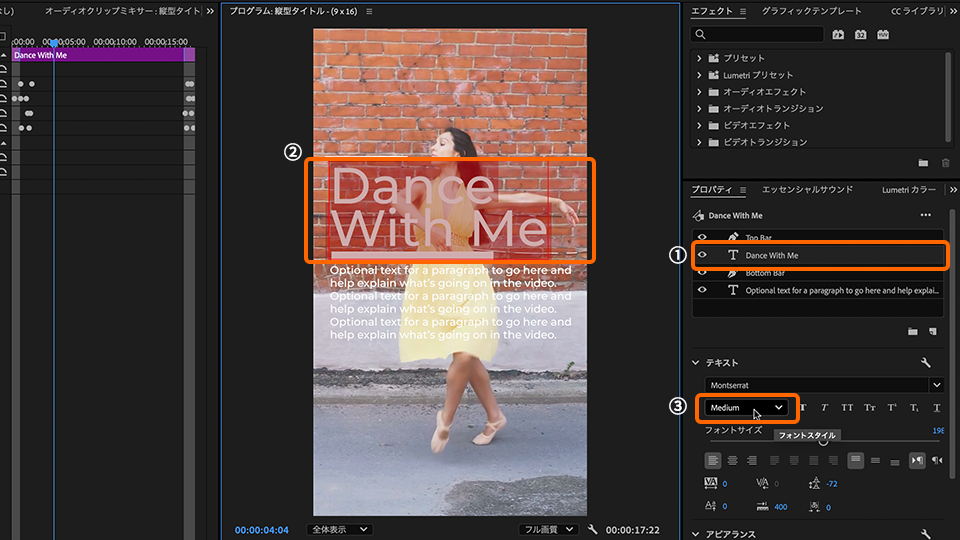Screen dimensions: 960x540
Task: Hide the Top Bar layer
Action: [702, 238]
